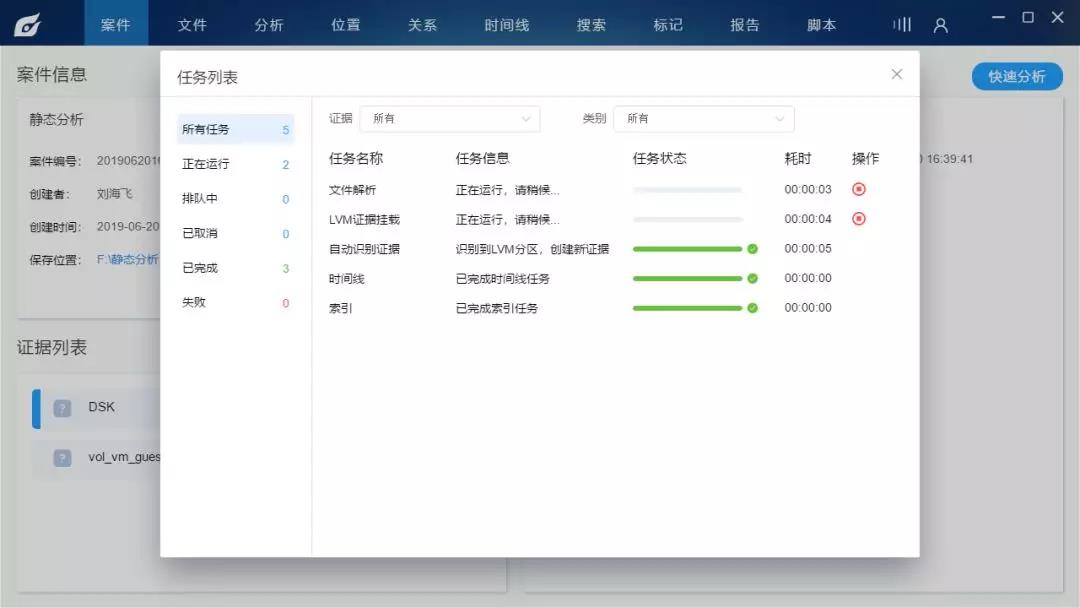The width and height of the screenshot is (1080, 608).
Task: Click the 快速分析 button
Action: coord(1017,75)
